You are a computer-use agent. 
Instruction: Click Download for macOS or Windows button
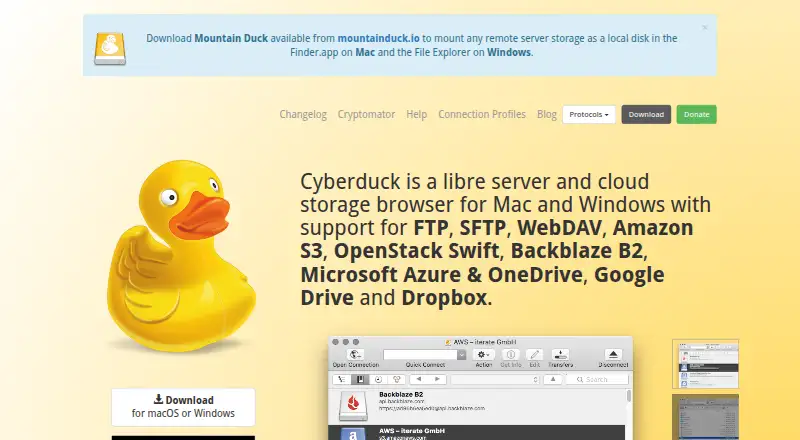(x=183, y=407)
